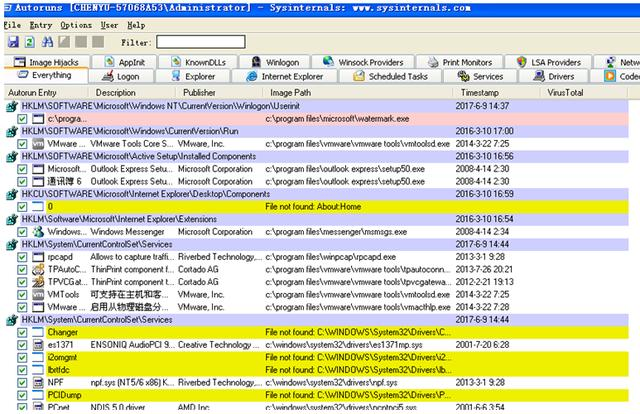
Task: Switch to the Drivers tab
Action: pyautogui.click(x=553, y=76)
